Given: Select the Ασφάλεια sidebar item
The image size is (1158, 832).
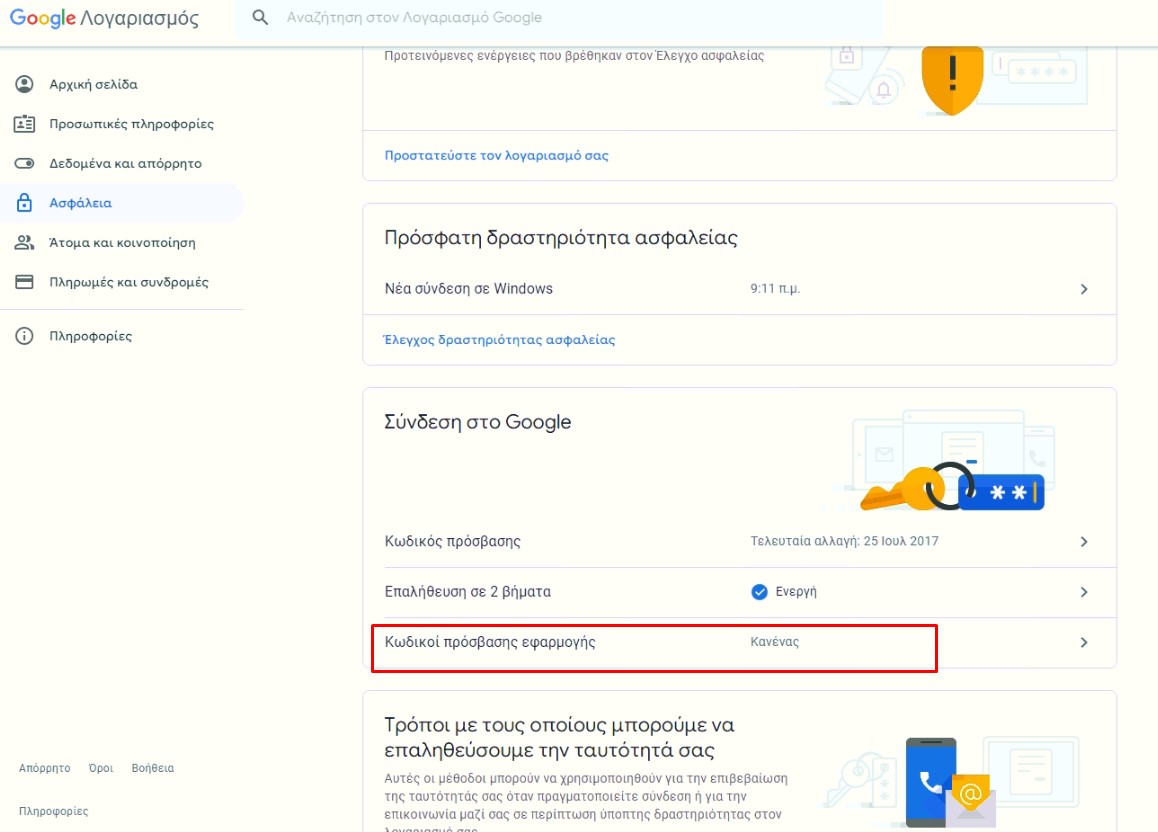Looking at the screenshot, I should 122,202.
